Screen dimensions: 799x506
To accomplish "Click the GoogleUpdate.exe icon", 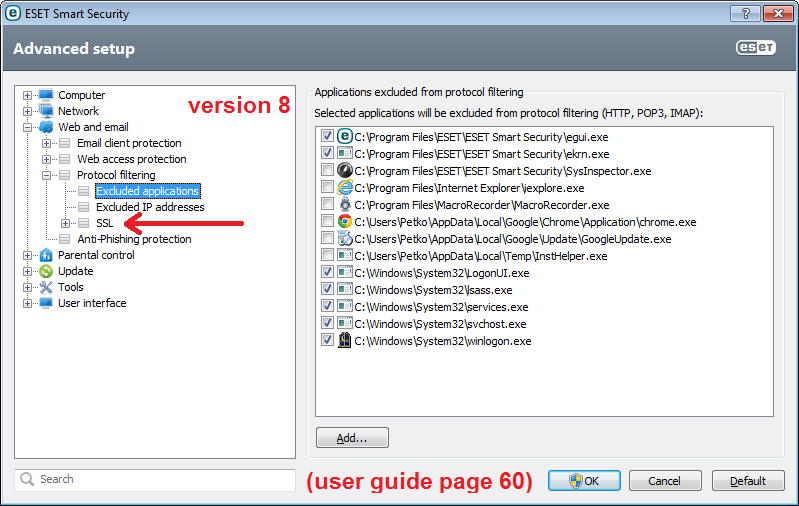I will (345, 238).
